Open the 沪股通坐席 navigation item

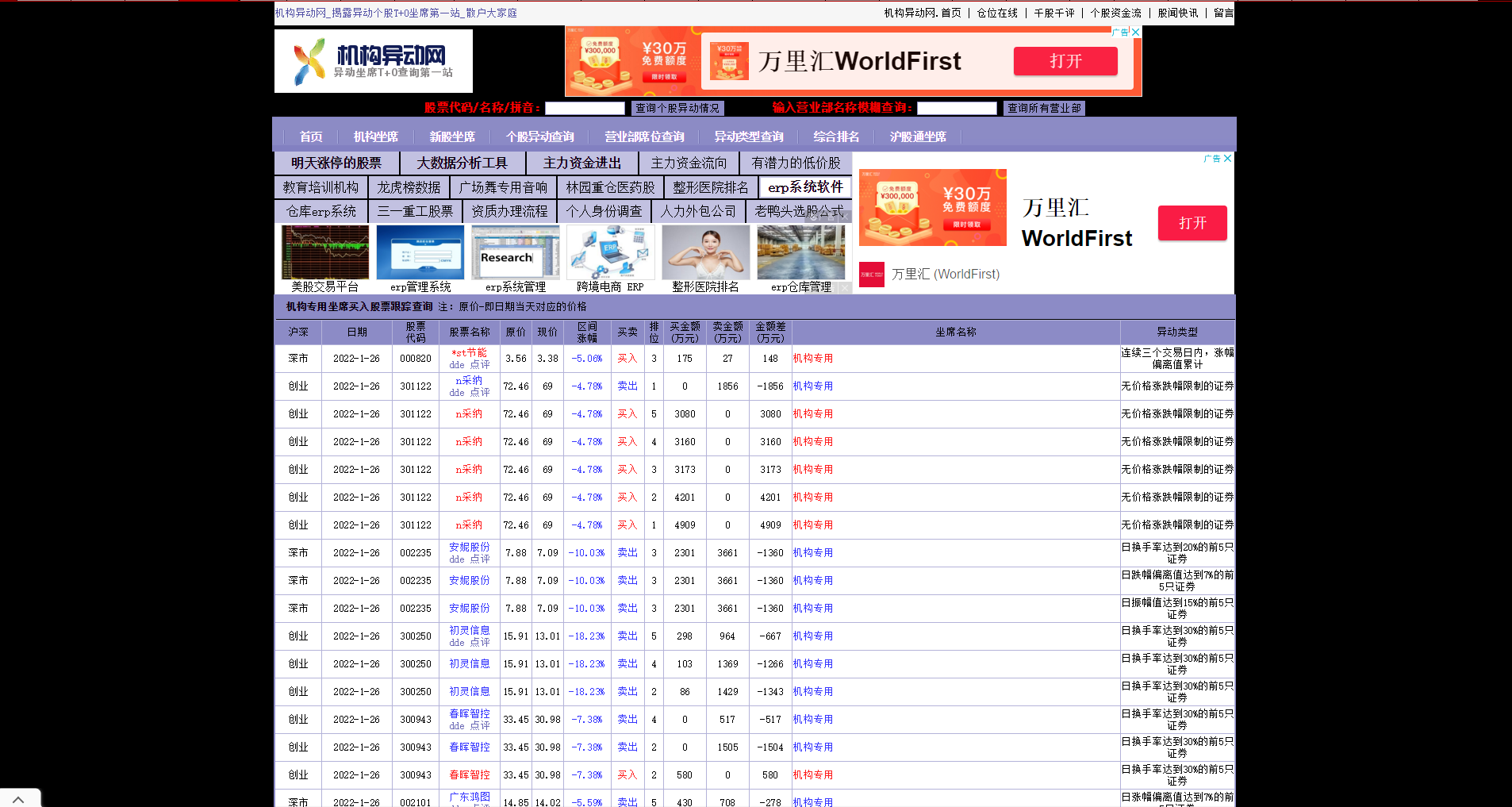click(x=918, y=136)
